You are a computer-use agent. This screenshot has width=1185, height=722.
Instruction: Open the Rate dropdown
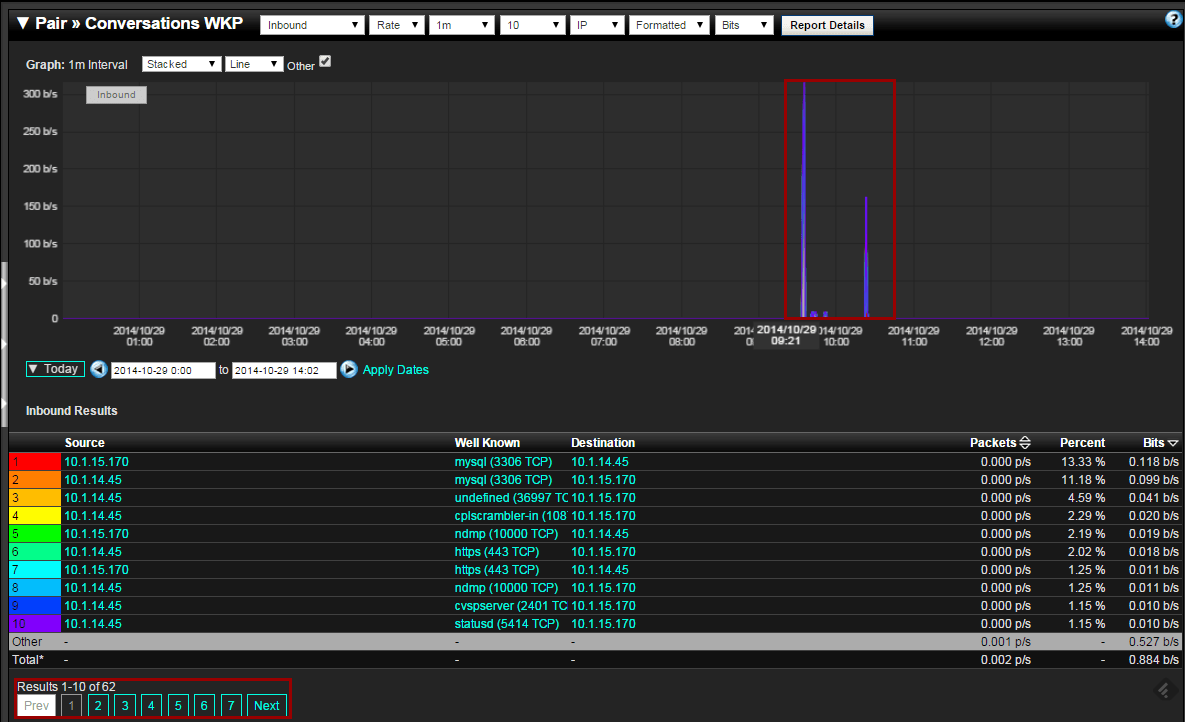tap(397, 25)
